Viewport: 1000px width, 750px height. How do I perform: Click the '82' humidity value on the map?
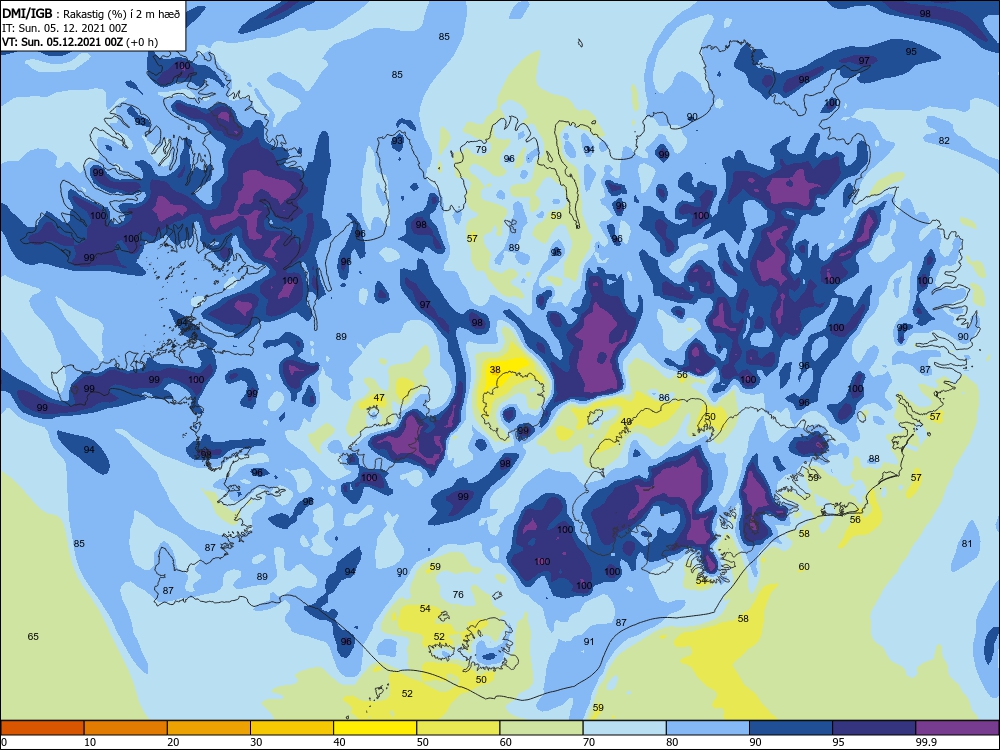[x=944, y=140]
